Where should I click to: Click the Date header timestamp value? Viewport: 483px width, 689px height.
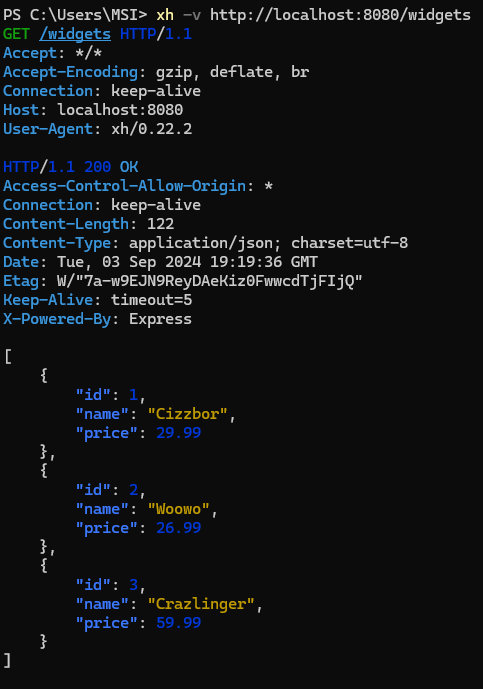pos(187,262)
